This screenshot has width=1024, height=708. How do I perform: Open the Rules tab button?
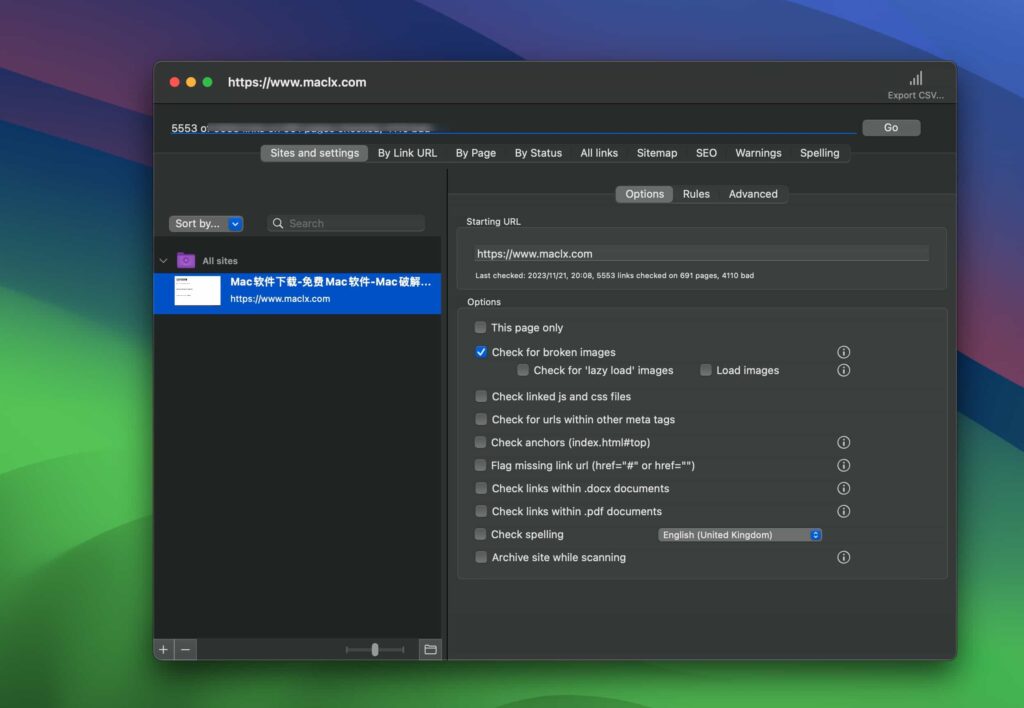click(x=696, y=194)
